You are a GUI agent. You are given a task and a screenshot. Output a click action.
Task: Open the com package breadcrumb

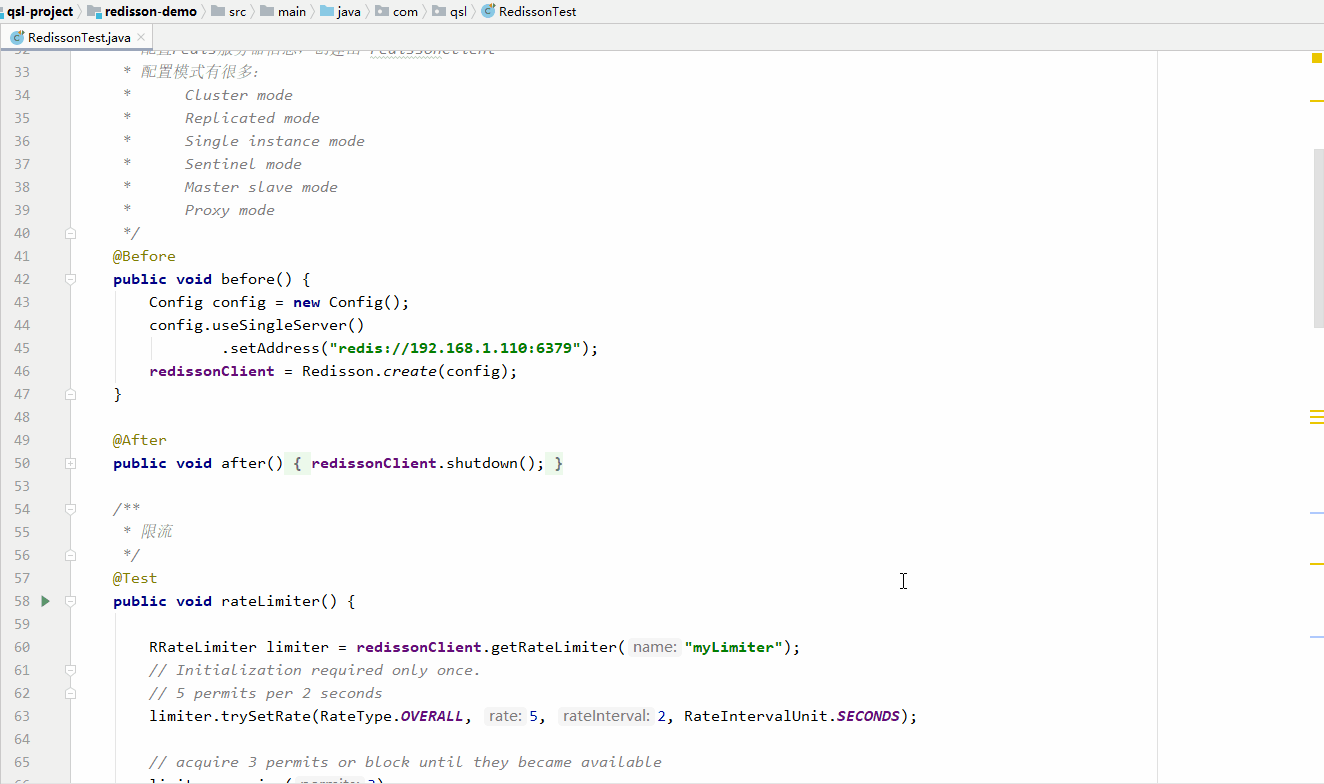click(x=397, y=12)
